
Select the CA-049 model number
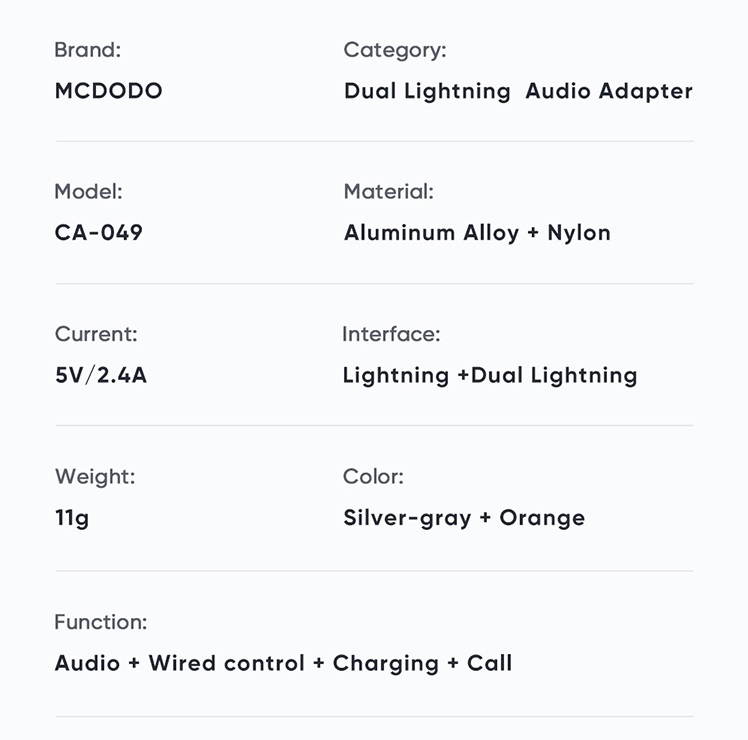[99, 233]
